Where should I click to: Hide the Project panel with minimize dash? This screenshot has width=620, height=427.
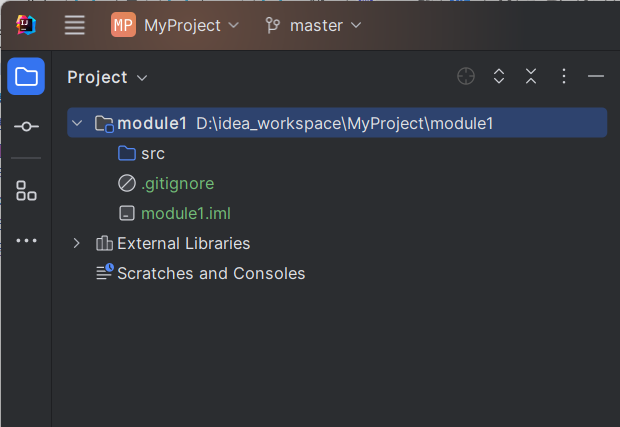pyautogui.click(x=596, y=77)
